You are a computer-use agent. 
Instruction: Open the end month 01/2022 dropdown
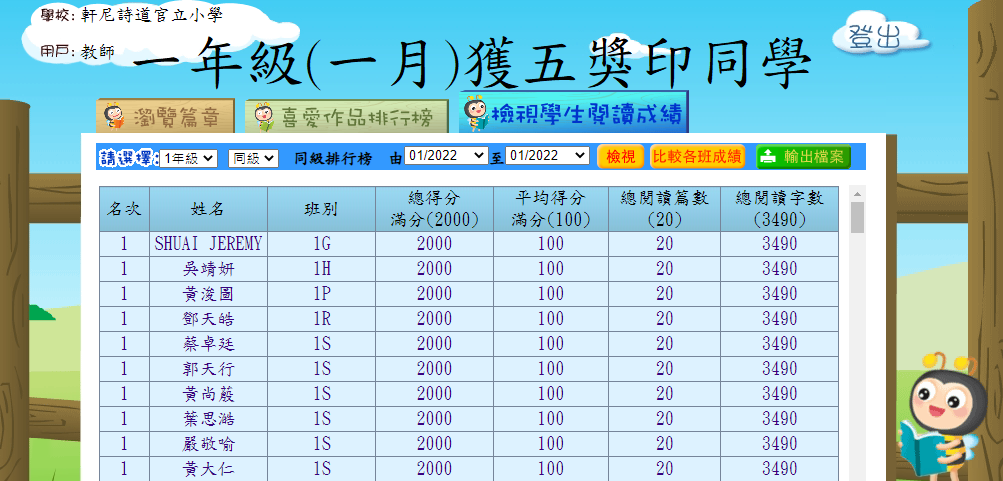pos(547,156)
